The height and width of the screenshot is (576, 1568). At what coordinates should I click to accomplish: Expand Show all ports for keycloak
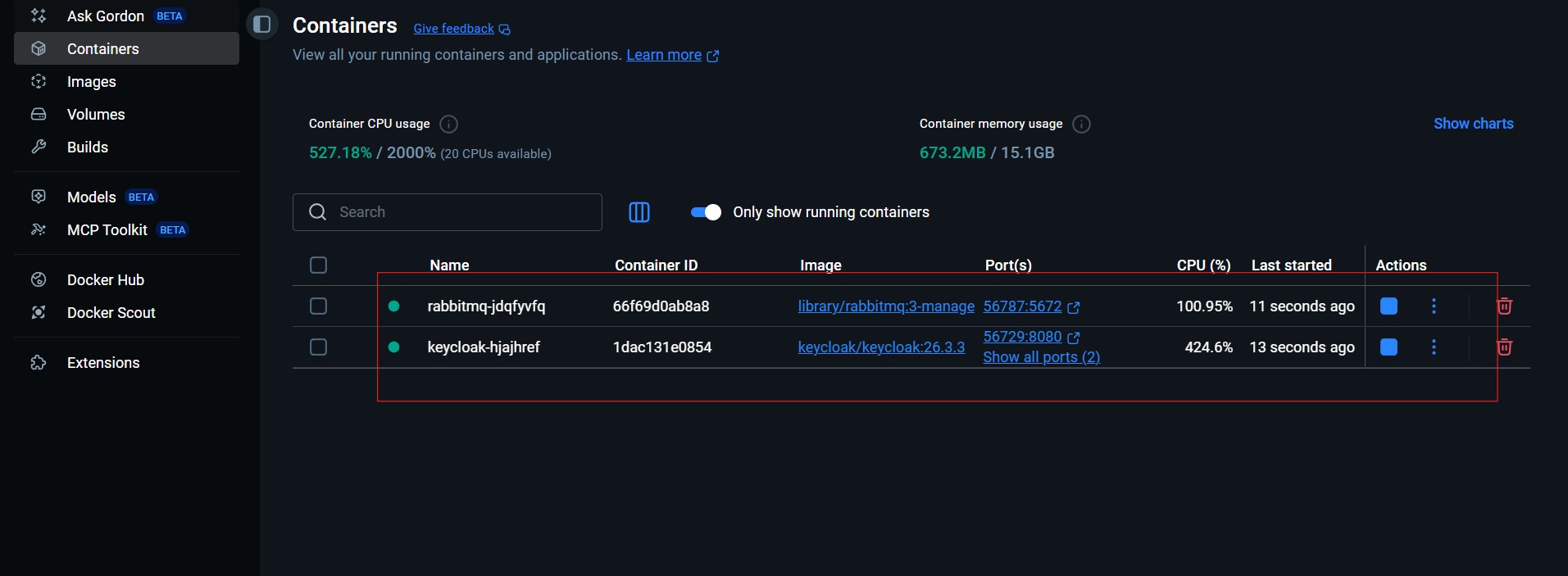pyautogui.click(x=1041, y=357)
